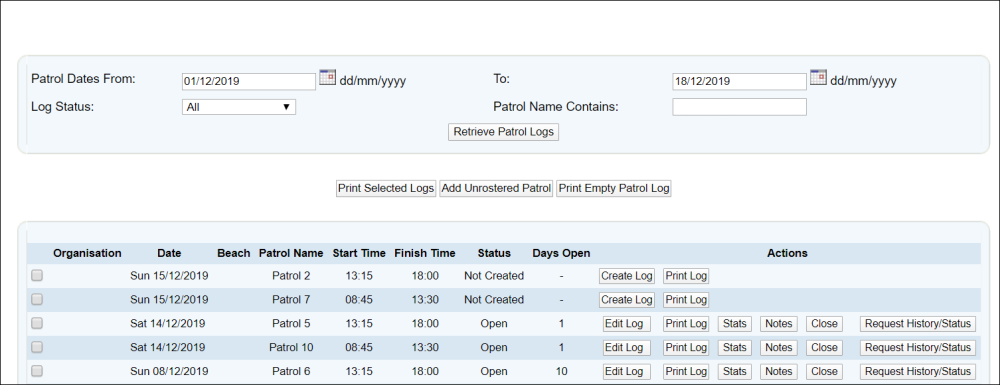Click Patrol 10 name cell
This screenshot has height=385, width=1000.
coord(291,347)
